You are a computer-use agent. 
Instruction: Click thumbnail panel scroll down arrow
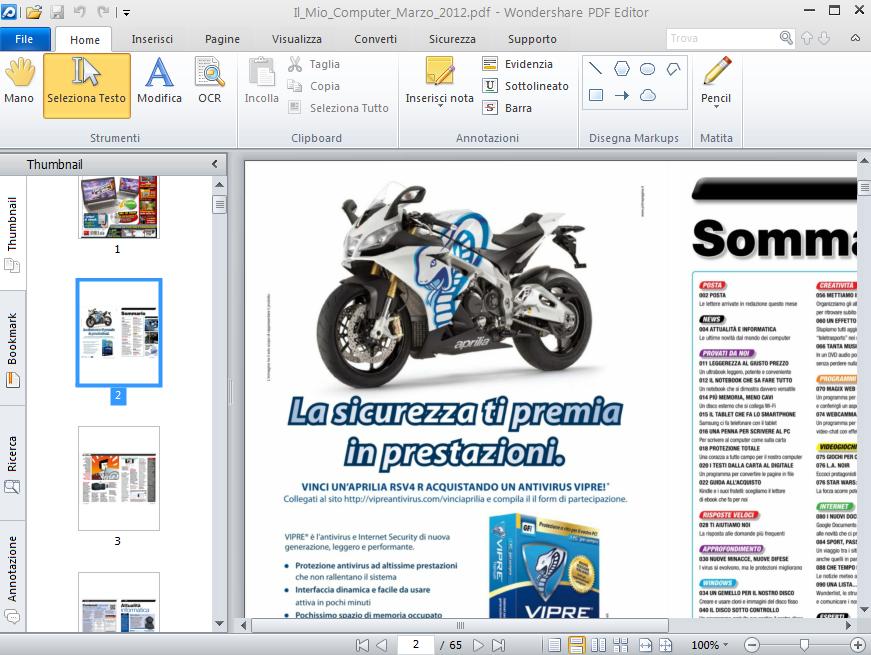tap(219, 623)
